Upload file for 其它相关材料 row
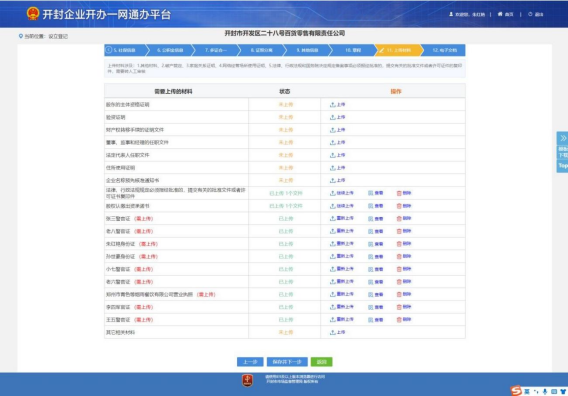Viewport: 568px width, 396px height. (x=337, y=332)
